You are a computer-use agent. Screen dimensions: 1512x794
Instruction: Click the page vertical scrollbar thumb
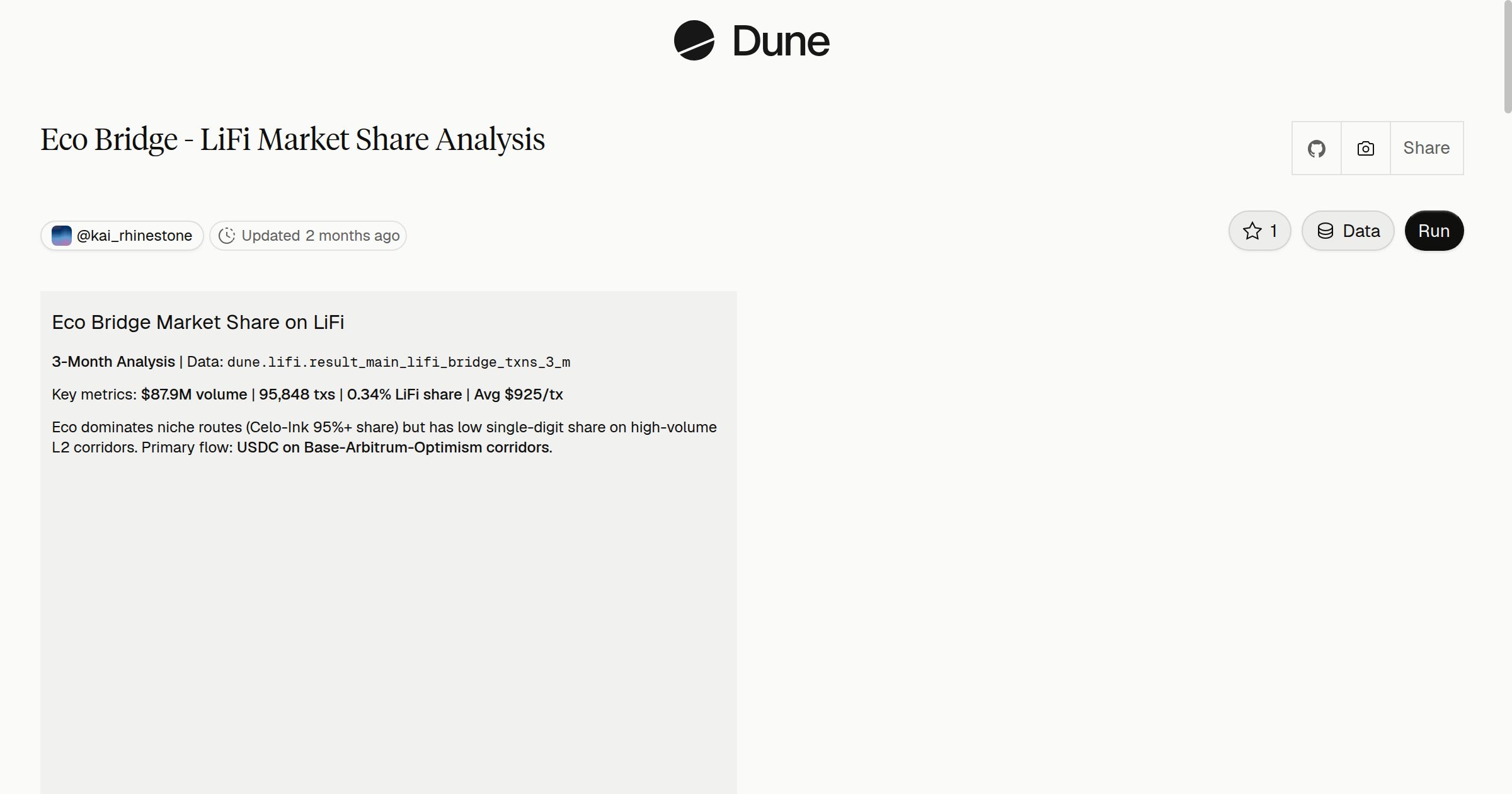[x=1508, y=57]
